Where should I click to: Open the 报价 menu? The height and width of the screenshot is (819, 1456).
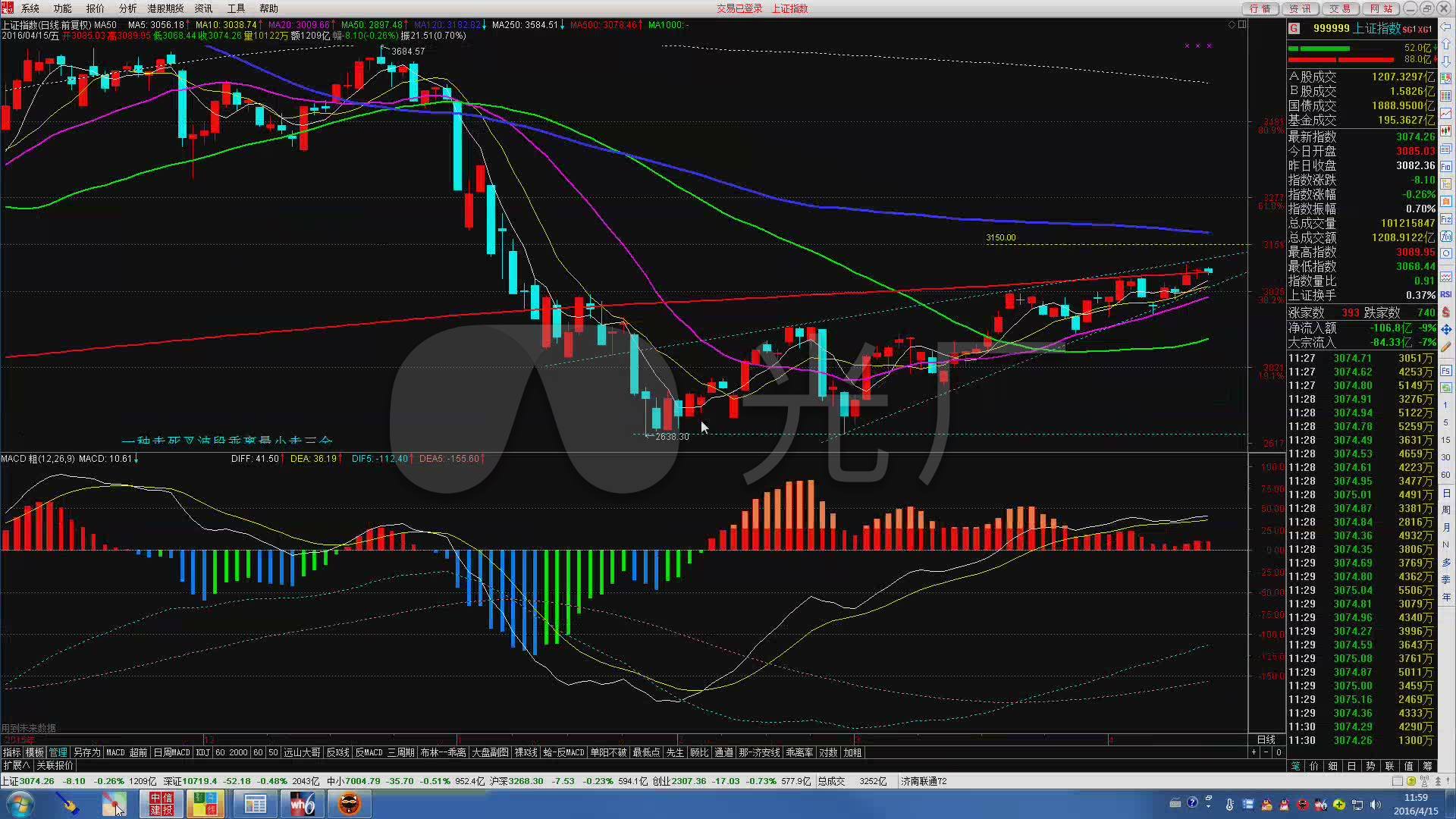click(95, 8)
